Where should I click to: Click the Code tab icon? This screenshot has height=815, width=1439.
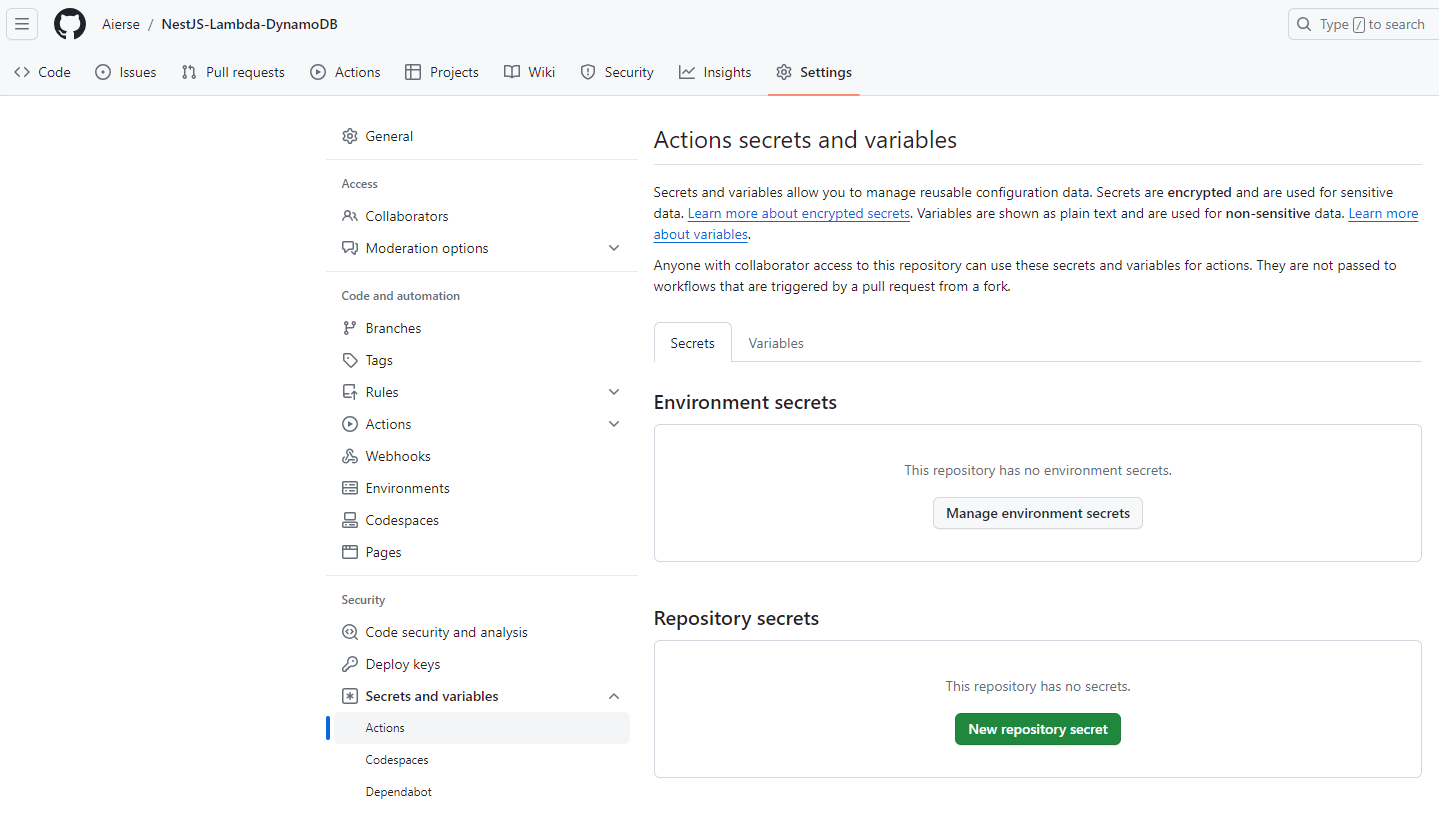22,72
